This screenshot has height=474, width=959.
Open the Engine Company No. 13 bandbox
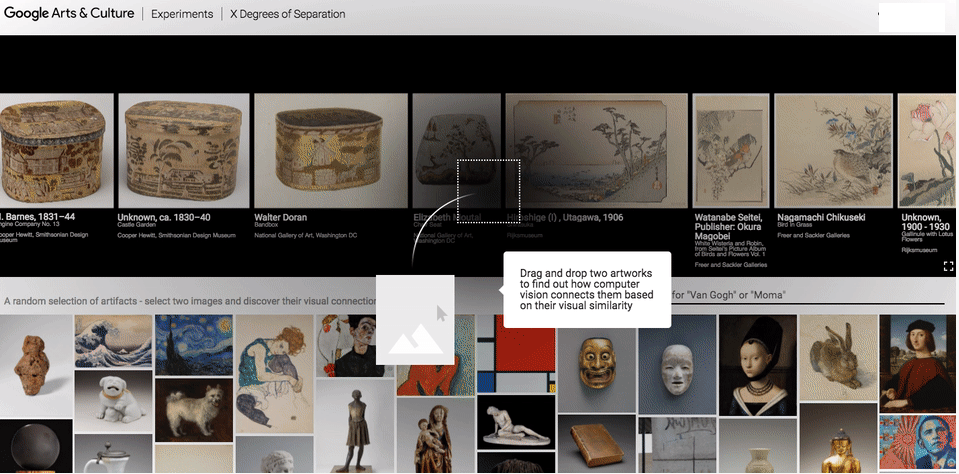(x=56, y=150)
